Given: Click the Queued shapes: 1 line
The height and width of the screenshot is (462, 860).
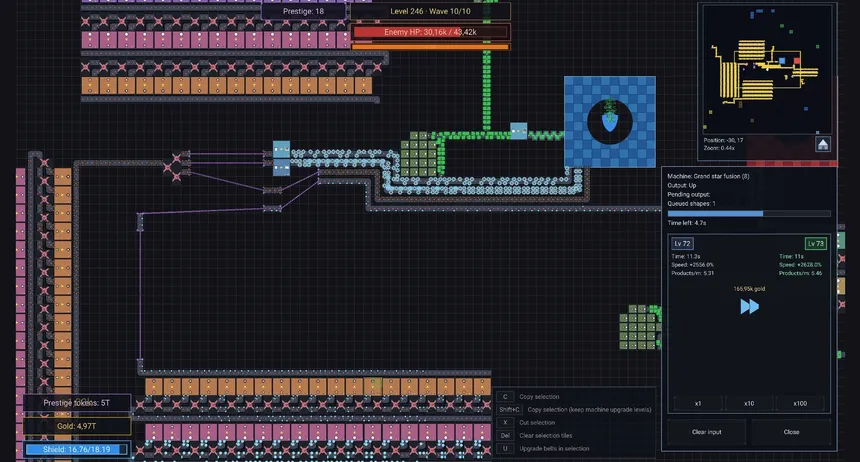Looking at the screenshot, I should pyautogui.click(x=691, y=204).
